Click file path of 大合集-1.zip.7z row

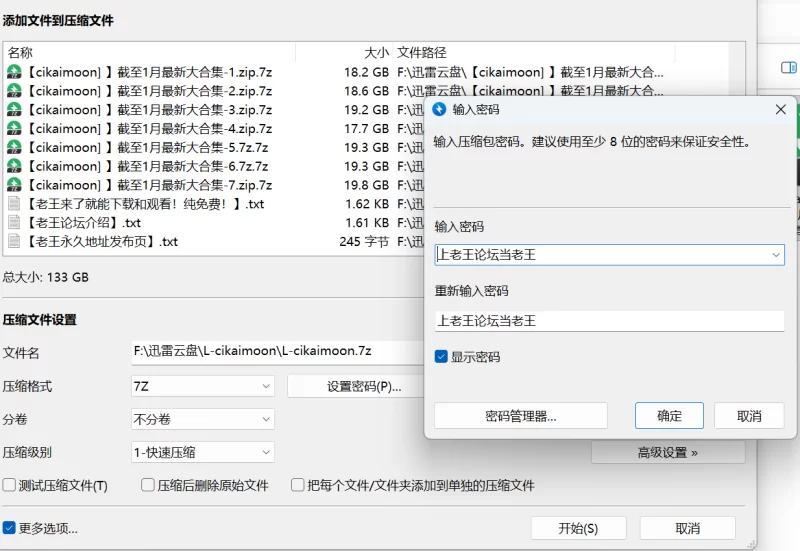point(531,72)
